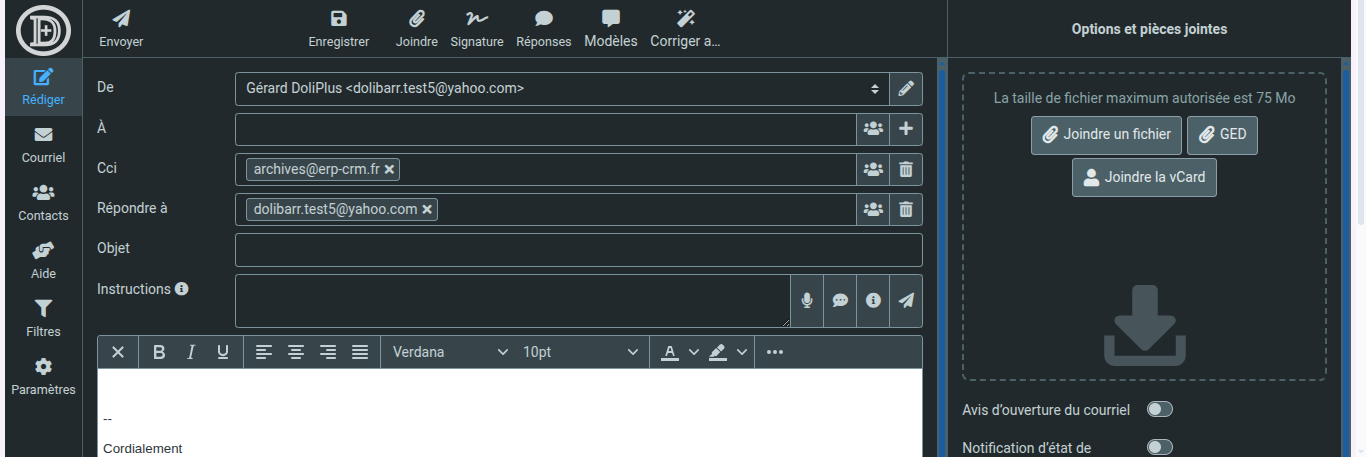Activate the microphone dictation icon

(x=807, y=300)
